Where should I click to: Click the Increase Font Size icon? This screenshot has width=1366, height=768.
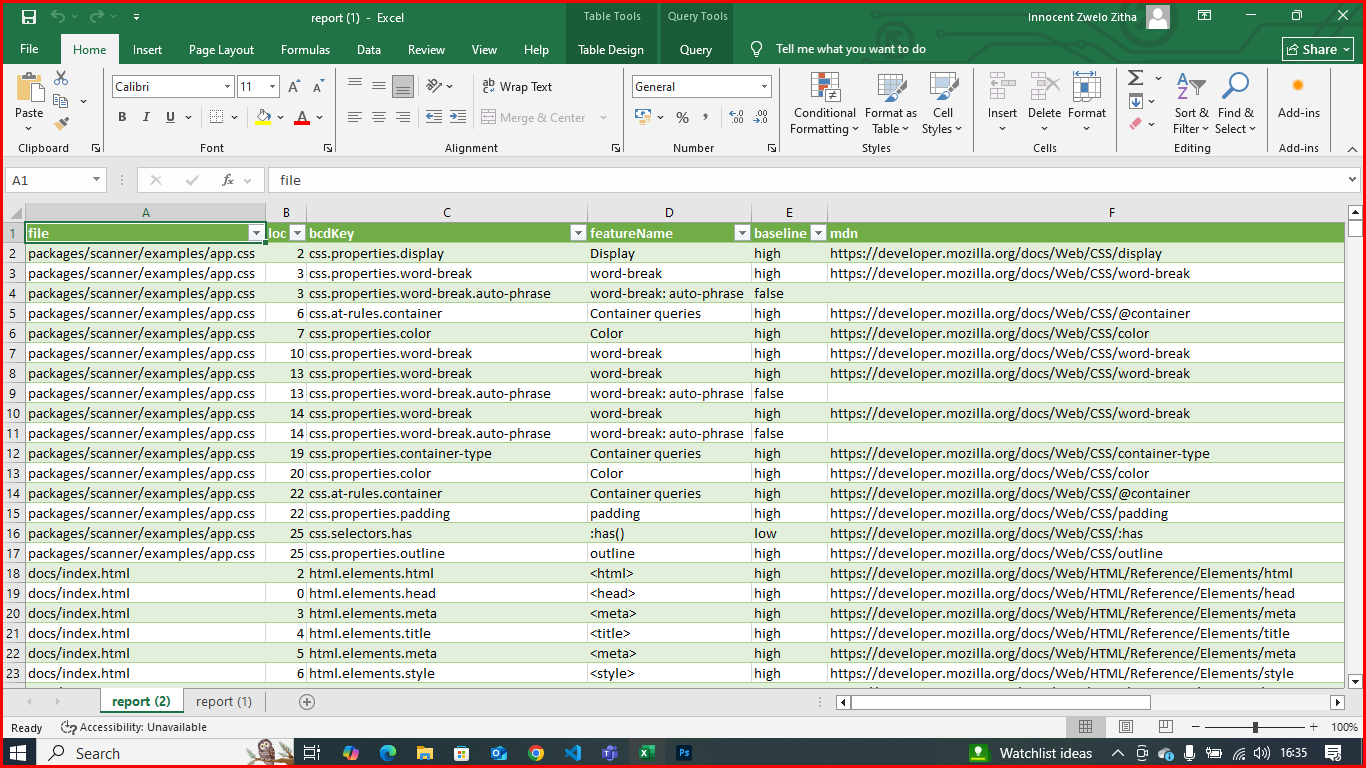click(x=294, y=87)
